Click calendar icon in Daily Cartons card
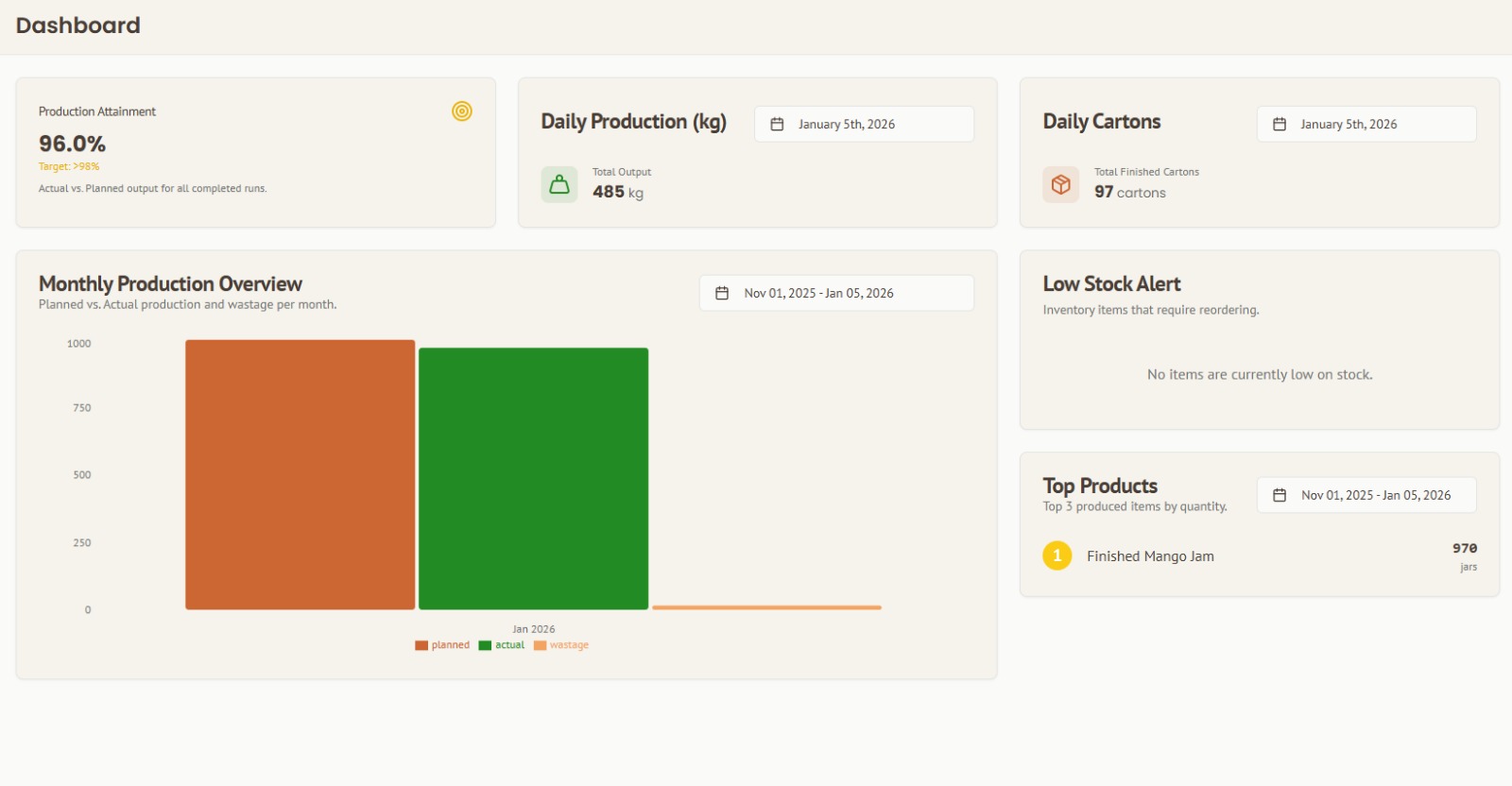1512x786 pixels. pos(1280,125)
